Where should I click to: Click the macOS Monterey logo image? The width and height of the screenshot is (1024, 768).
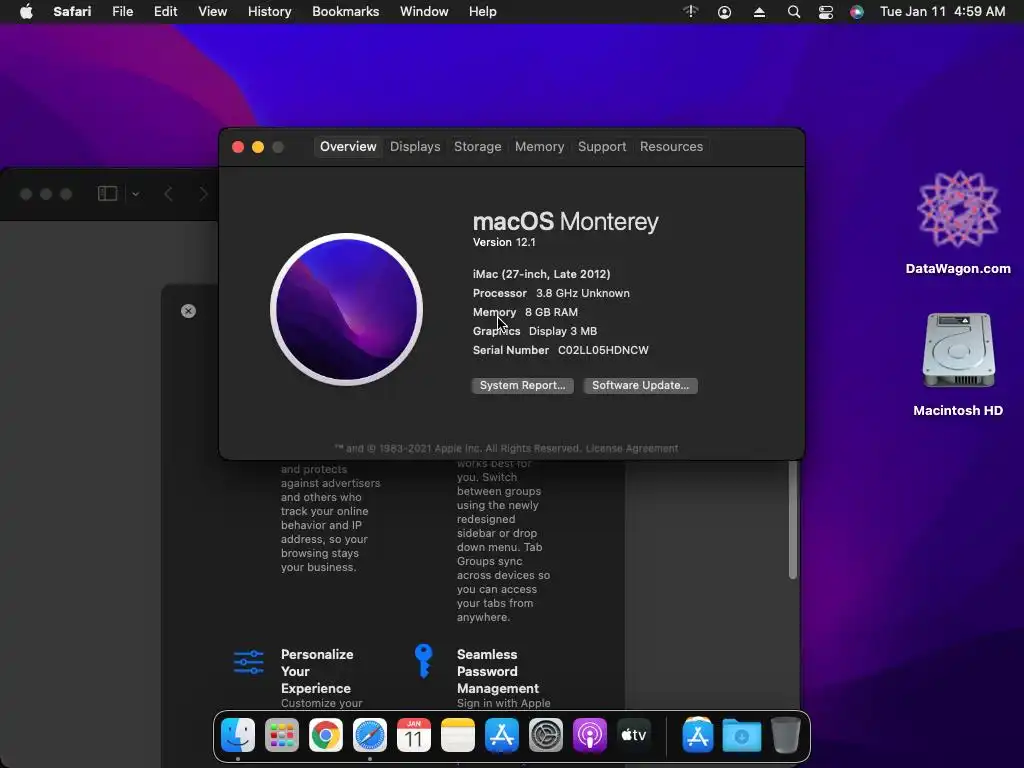pos(346,310)
